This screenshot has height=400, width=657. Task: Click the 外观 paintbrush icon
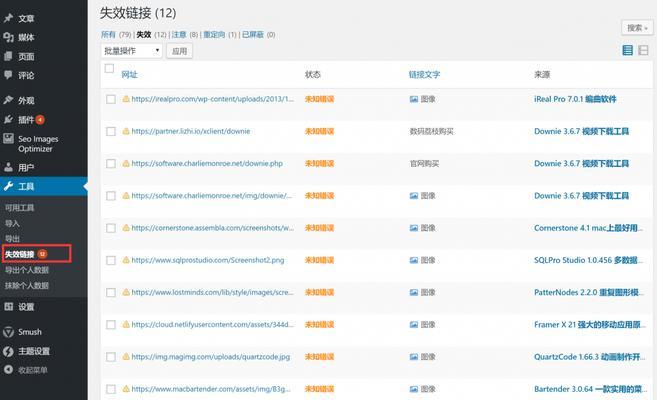pyautogui.click(x=8, y=100)
